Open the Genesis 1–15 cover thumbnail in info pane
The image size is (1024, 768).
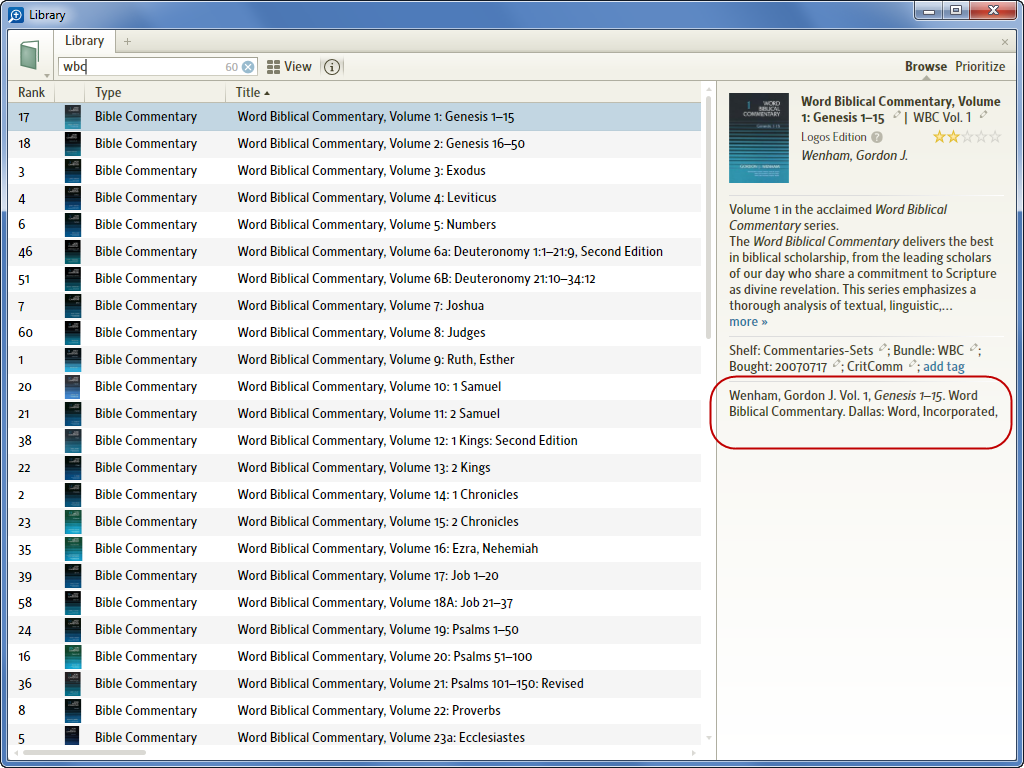(758, 138)
